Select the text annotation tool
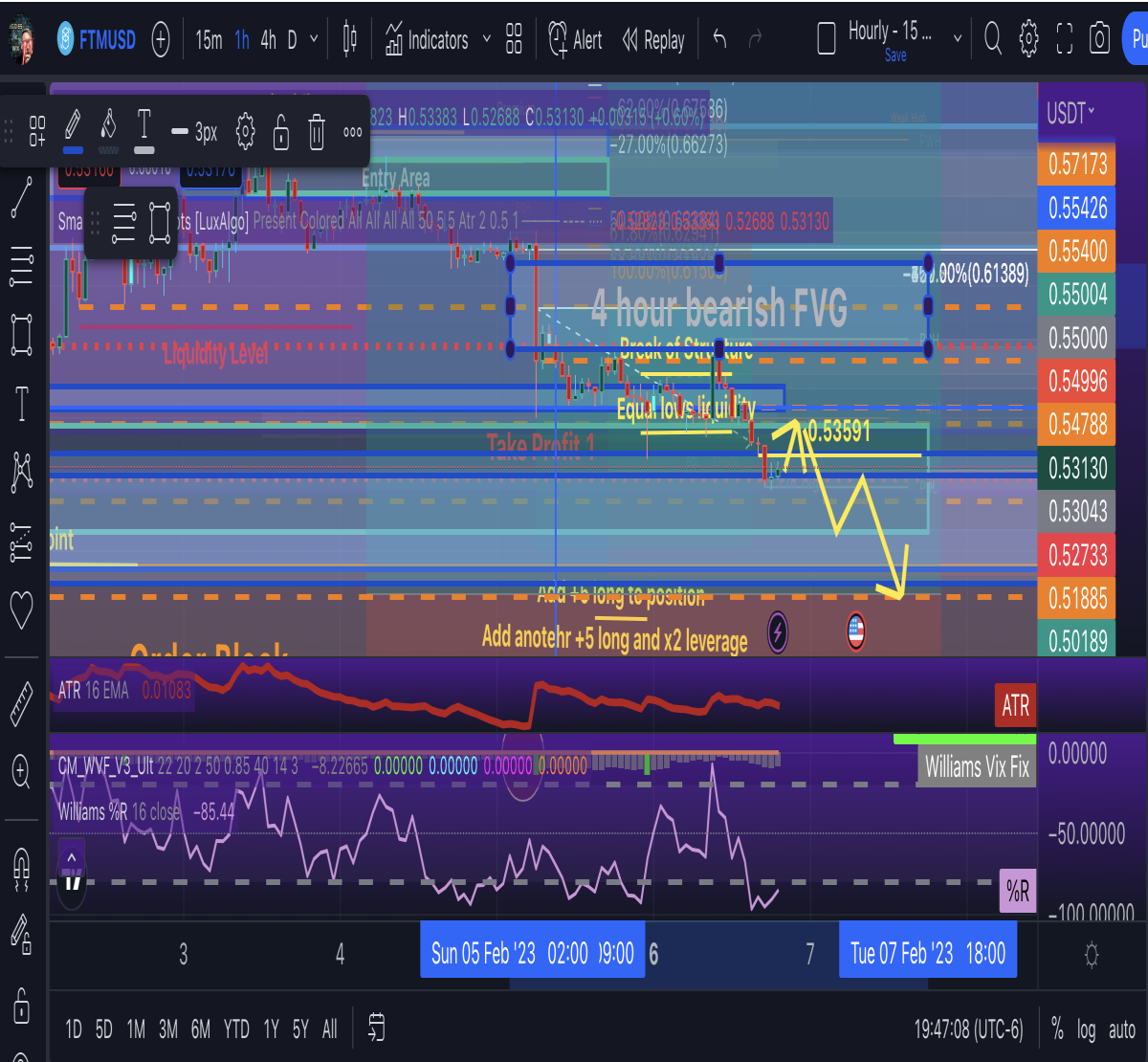Viewport: 1148px width, 1062px height. tap(22, 404)
